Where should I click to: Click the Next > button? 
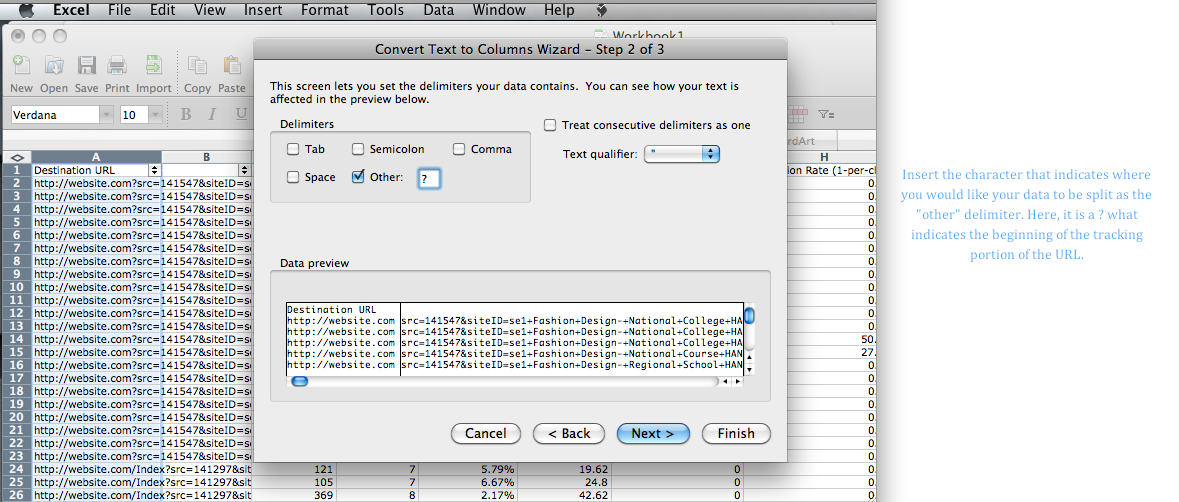click(653, 433)
